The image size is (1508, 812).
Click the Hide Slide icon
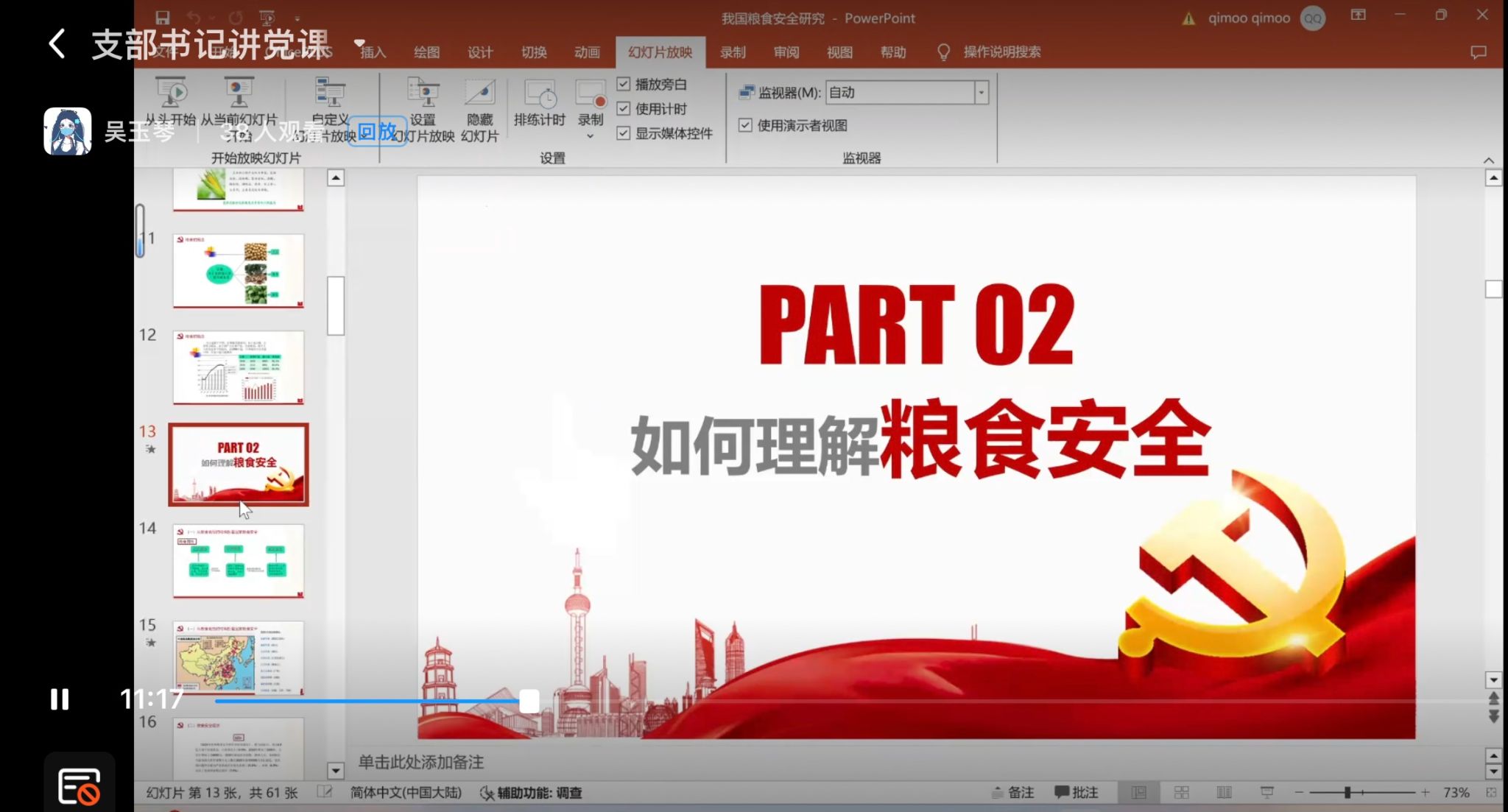coord(479,93)
